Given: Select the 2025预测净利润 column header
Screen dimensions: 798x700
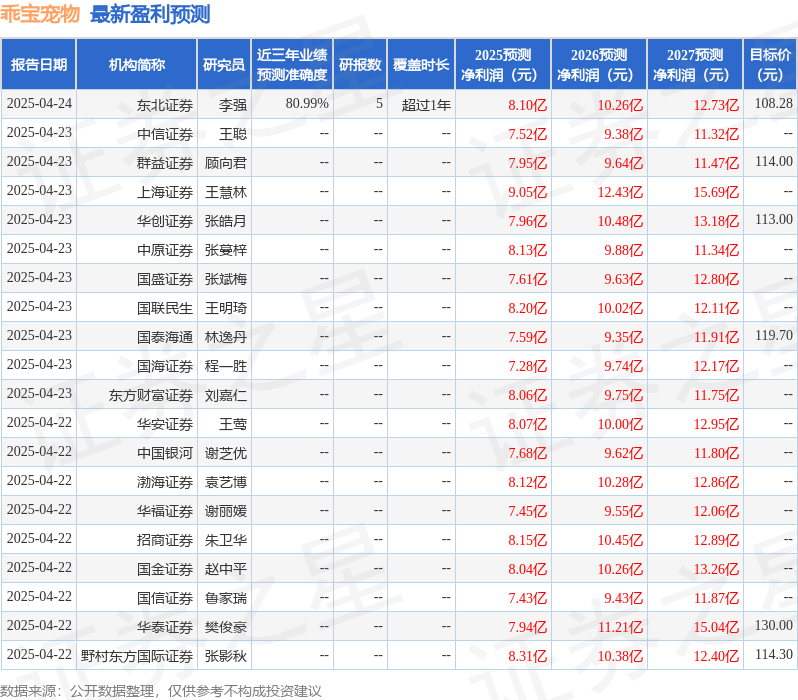Looking at the screenshot, I should pos(503,65).
